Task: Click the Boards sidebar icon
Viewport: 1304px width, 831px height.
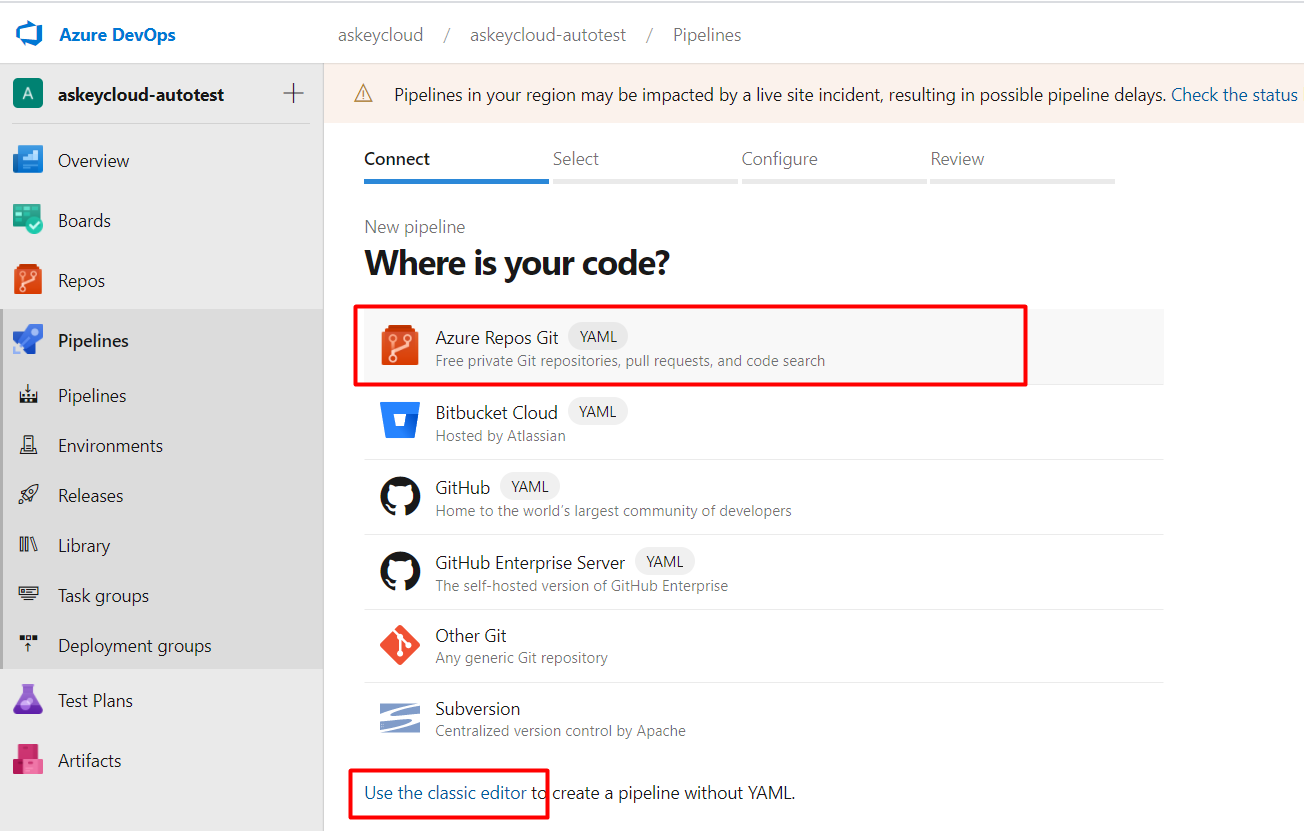Action: (x=28, y=220)
